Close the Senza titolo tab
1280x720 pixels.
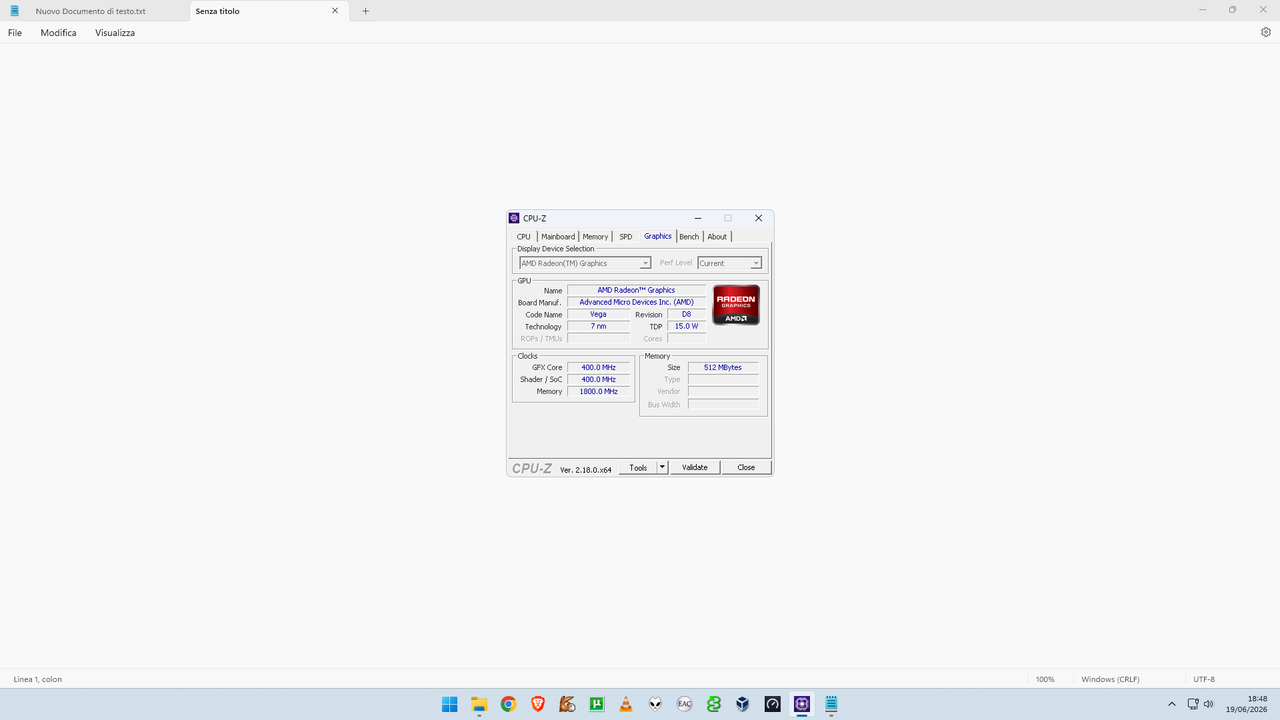(335, 11)
